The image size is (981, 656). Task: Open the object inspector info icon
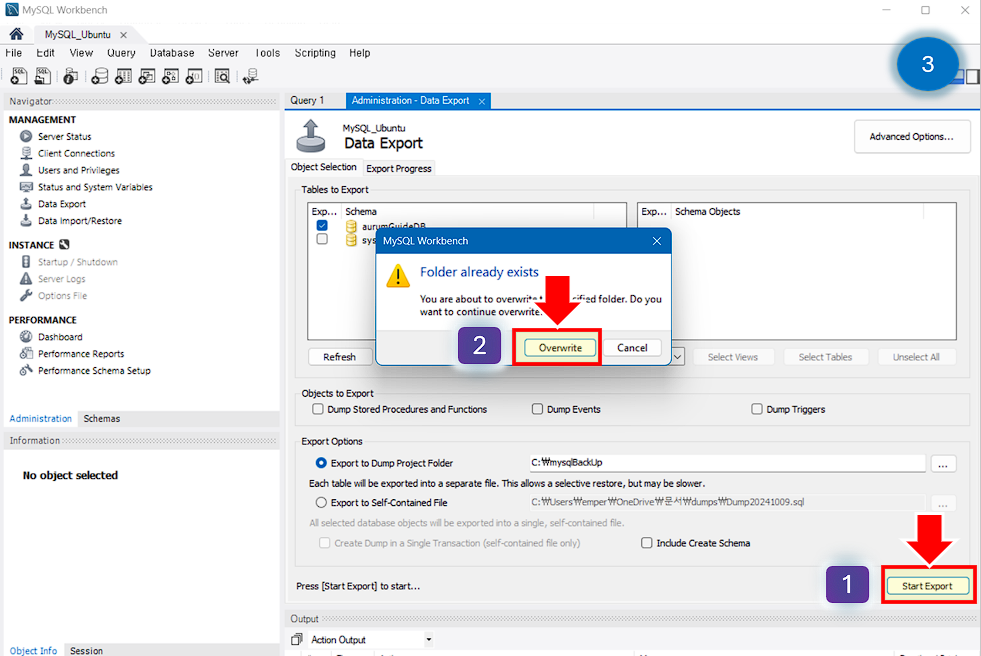(71, 76)
